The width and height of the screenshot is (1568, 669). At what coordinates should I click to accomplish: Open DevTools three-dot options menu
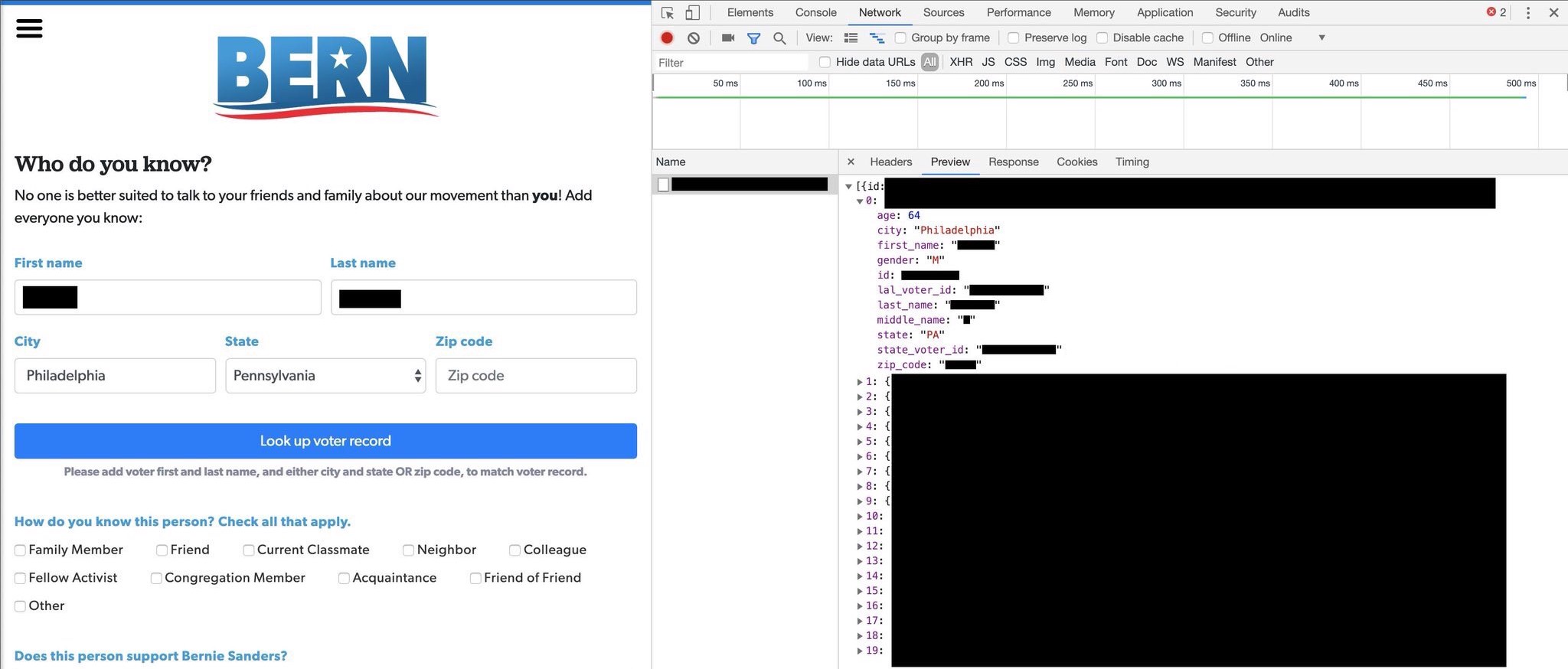coord(1527,13)
